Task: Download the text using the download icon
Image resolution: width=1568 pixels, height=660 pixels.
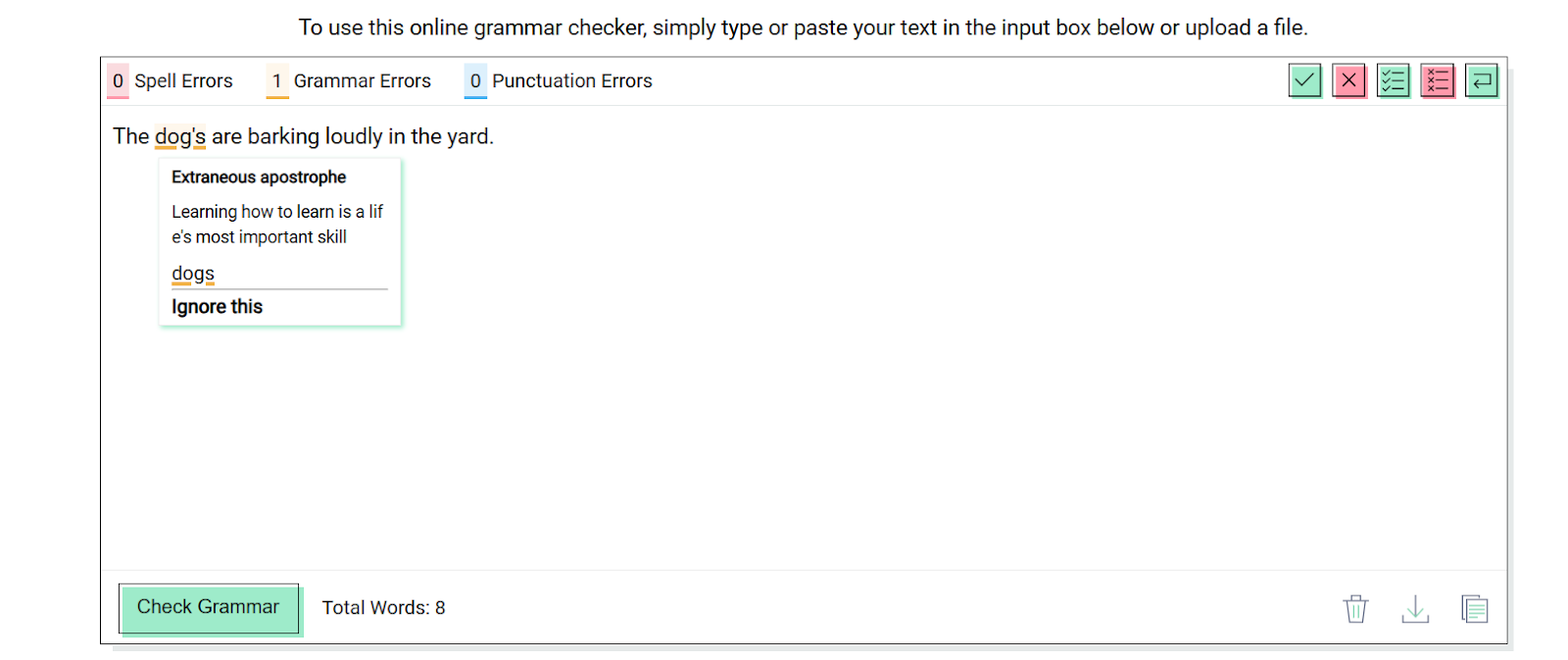Action: pos(1415,608)
